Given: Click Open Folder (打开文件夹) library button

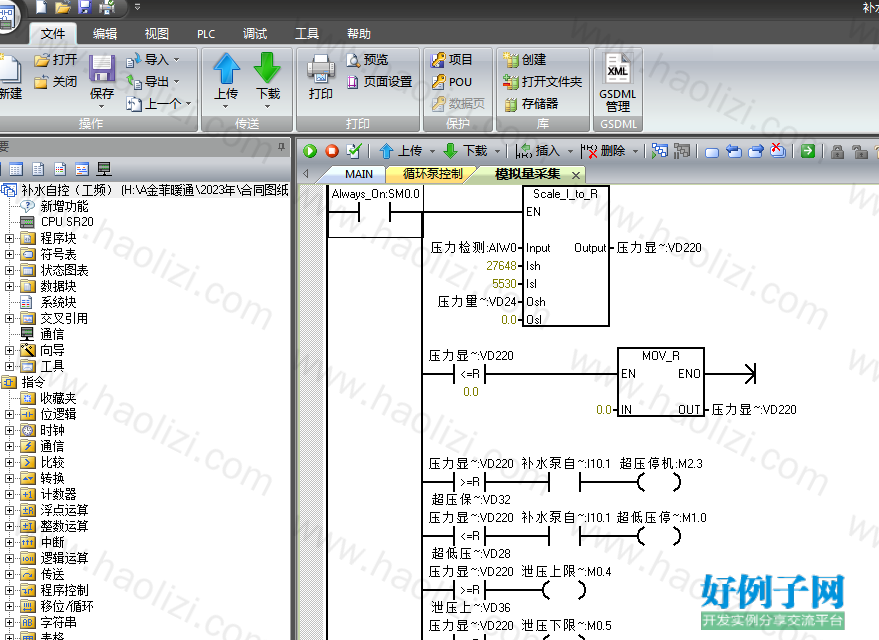Looking at the screenshot, I should coord(543,82).
